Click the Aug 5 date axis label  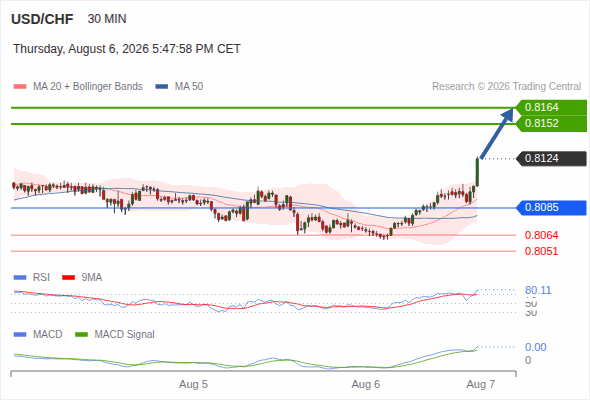193,385
